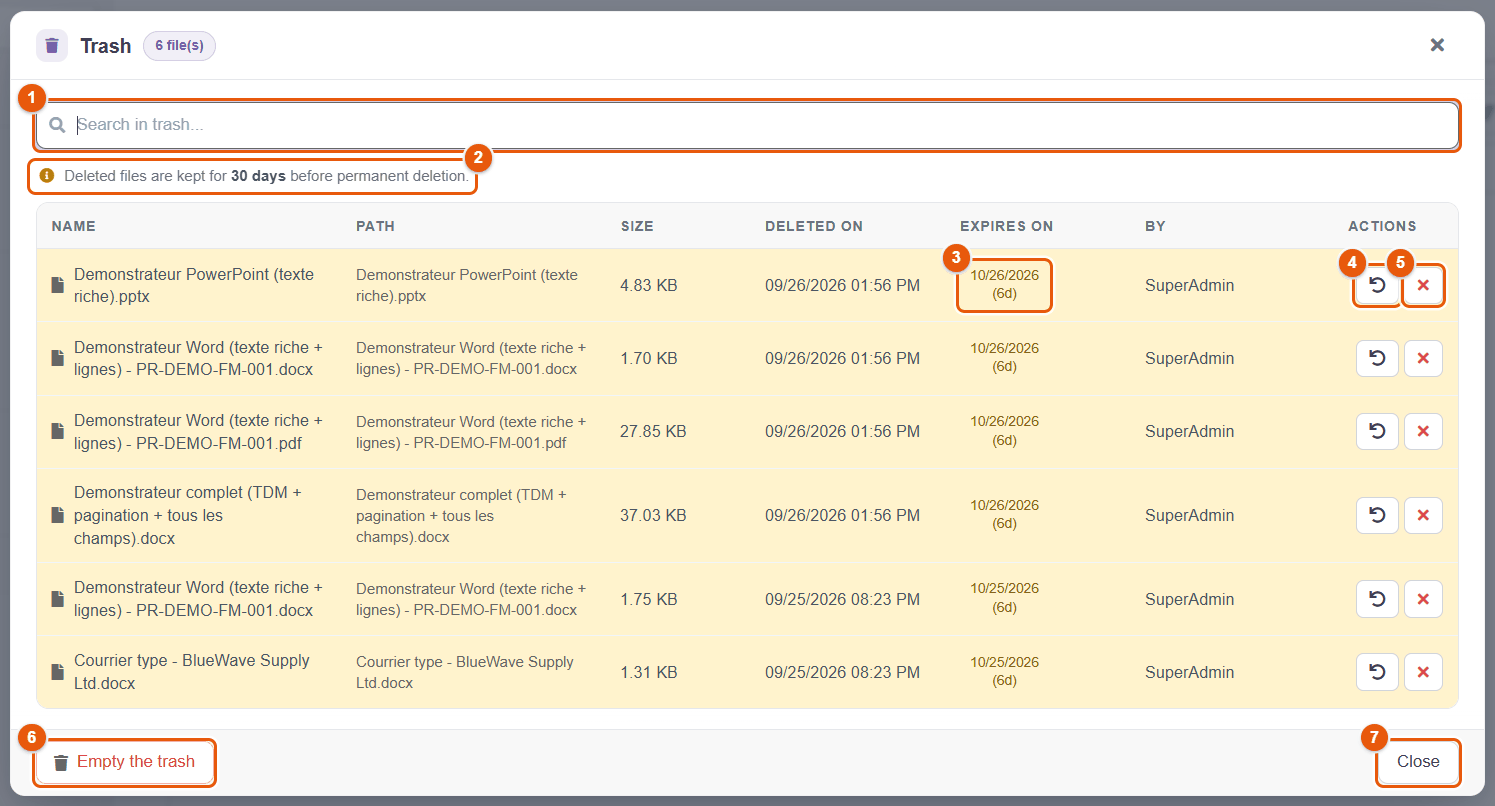
Task: Click the trash can icon beside the Trash title
Action: [x=52, y=45]
